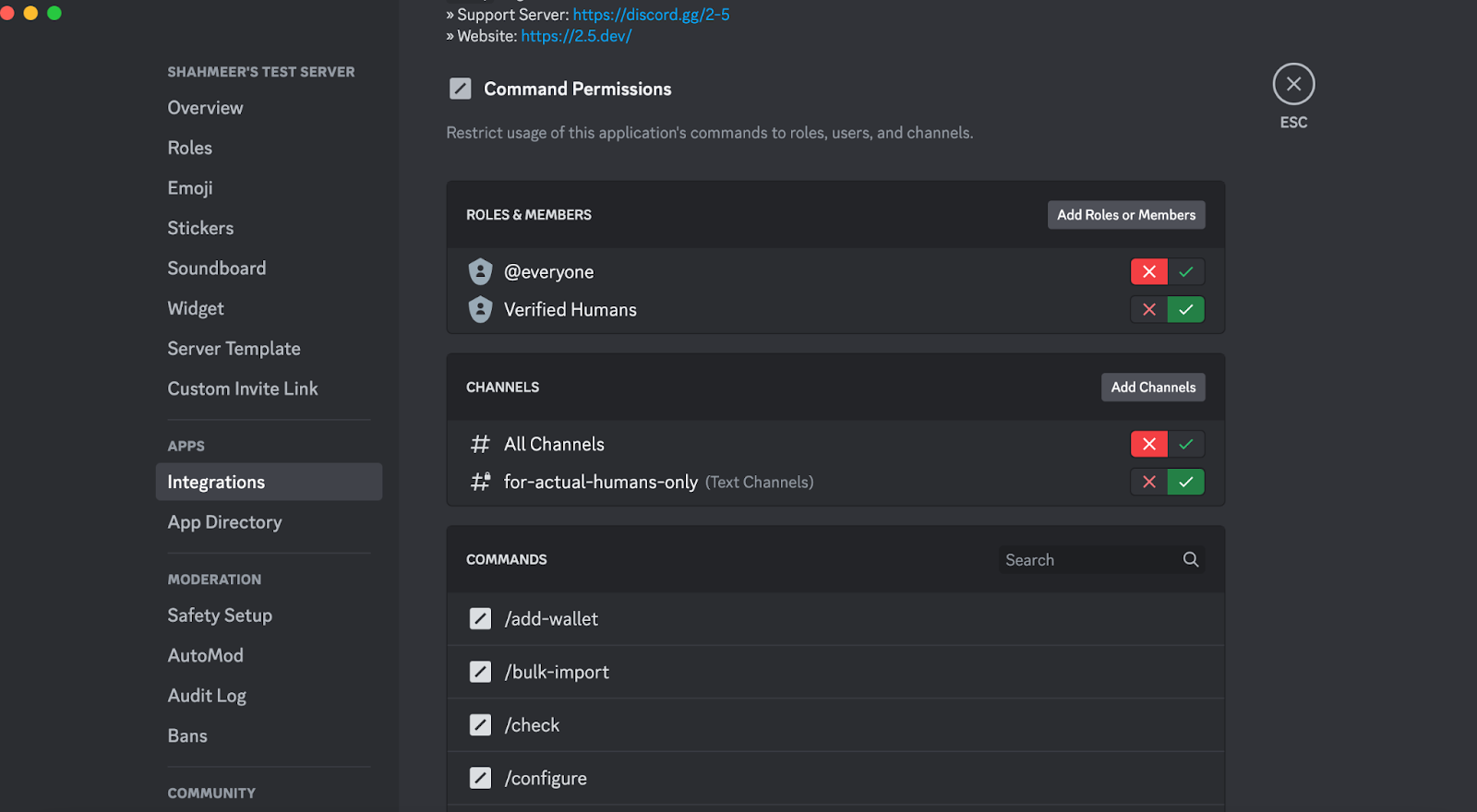Click the Verified Humans role name
Image resolution: width=1477 pixels, height=812 pixels.
[570, 309]
